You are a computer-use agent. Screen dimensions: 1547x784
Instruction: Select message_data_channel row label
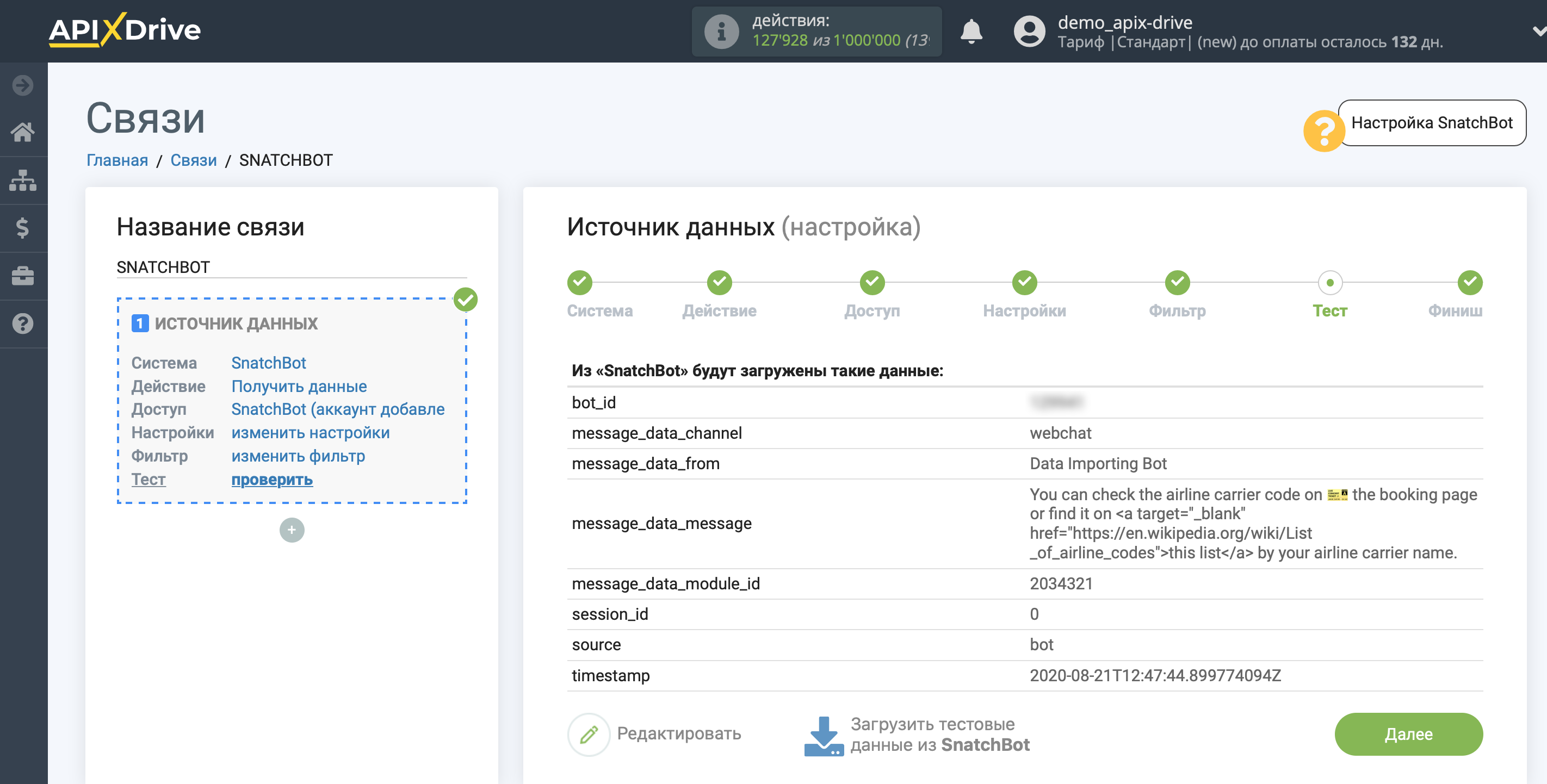point(657,433)
